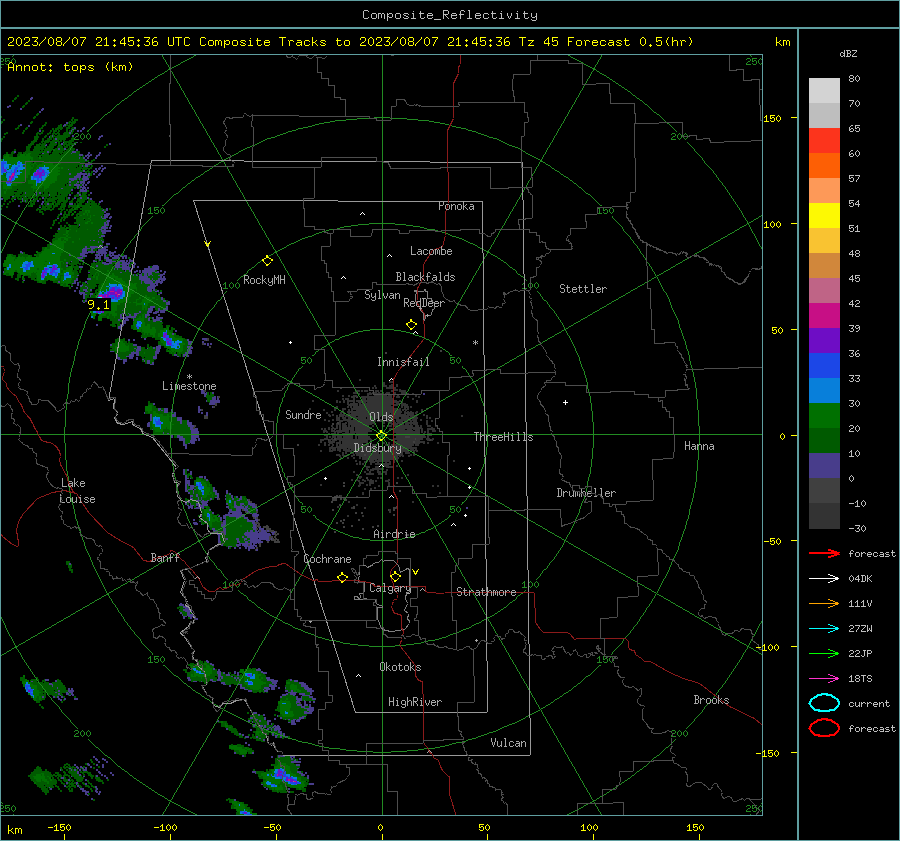Screen dimensions: 900x841
Task: Click the white 04DK arrow legend icon
Action: [824, 579]
